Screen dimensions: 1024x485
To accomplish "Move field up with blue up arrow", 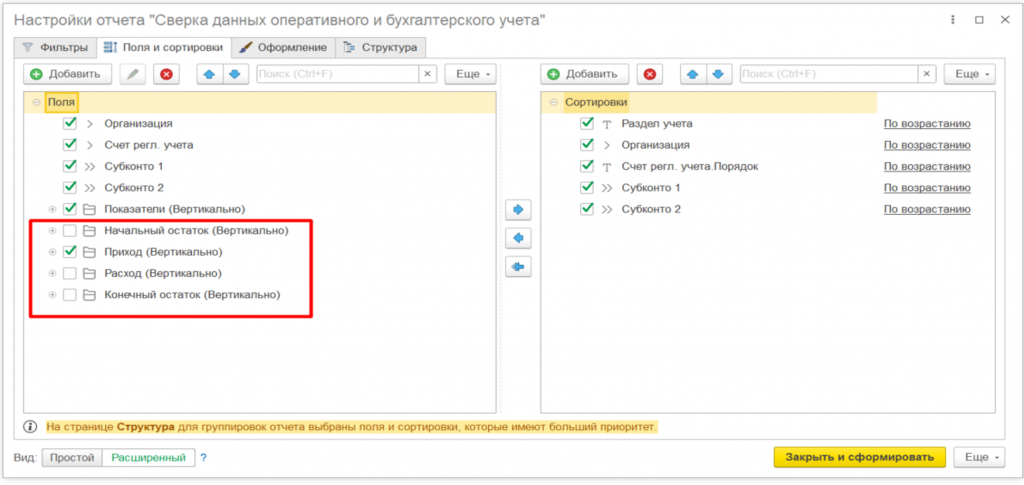I will pyautogui.click(x=209, y=74).
